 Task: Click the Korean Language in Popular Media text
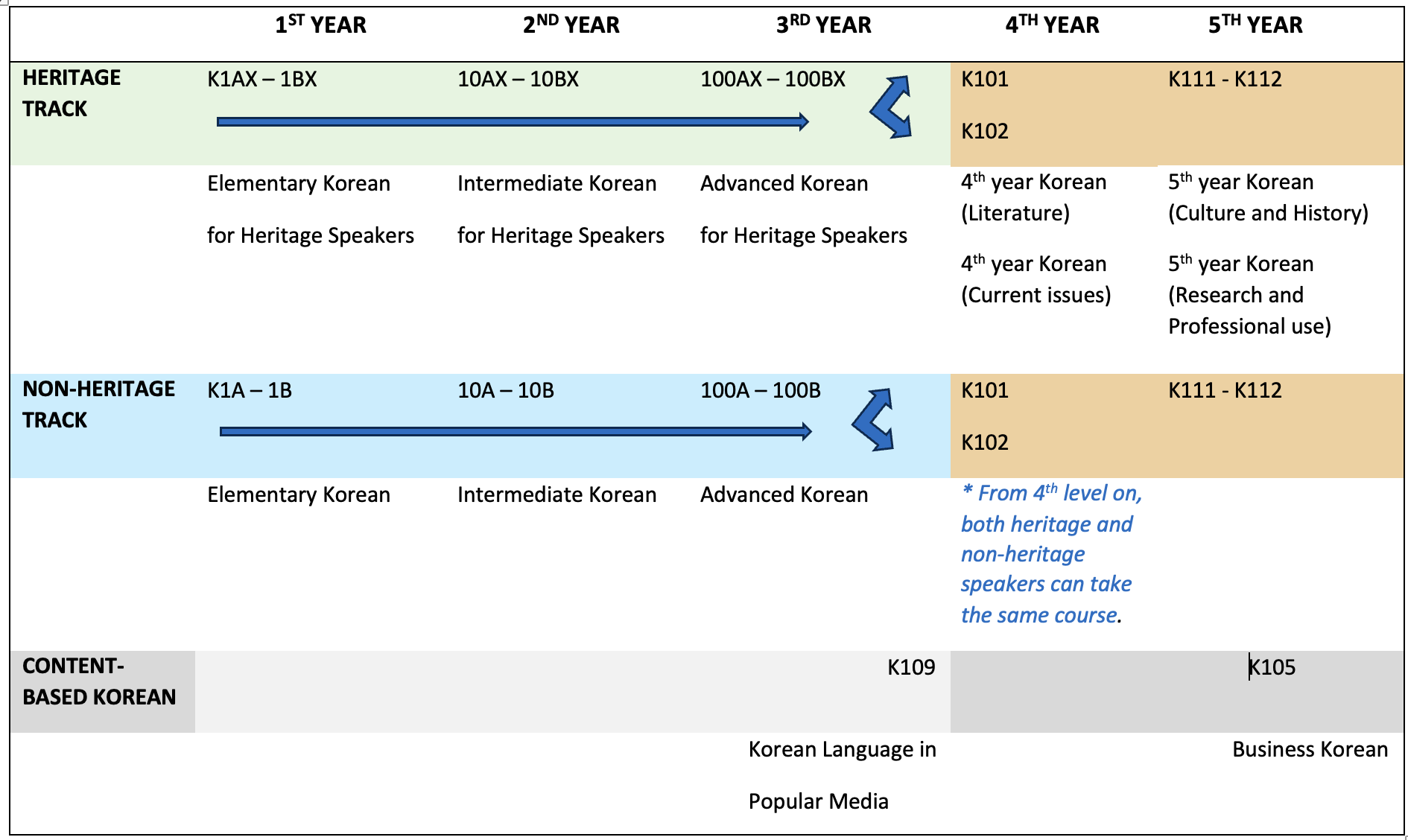(841, 774)
